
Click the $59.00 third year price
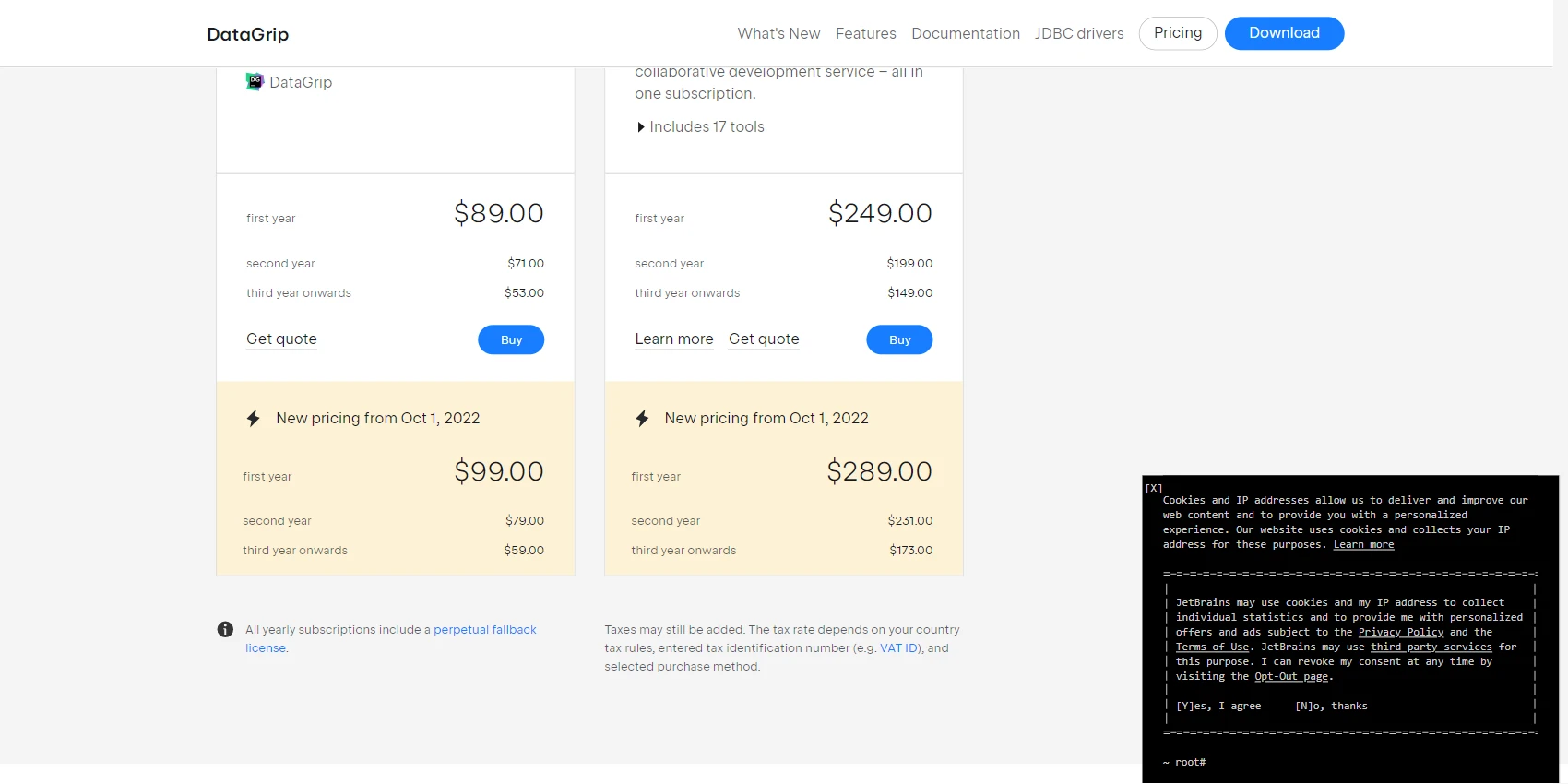pyautogui.click(x=524, y=551)
